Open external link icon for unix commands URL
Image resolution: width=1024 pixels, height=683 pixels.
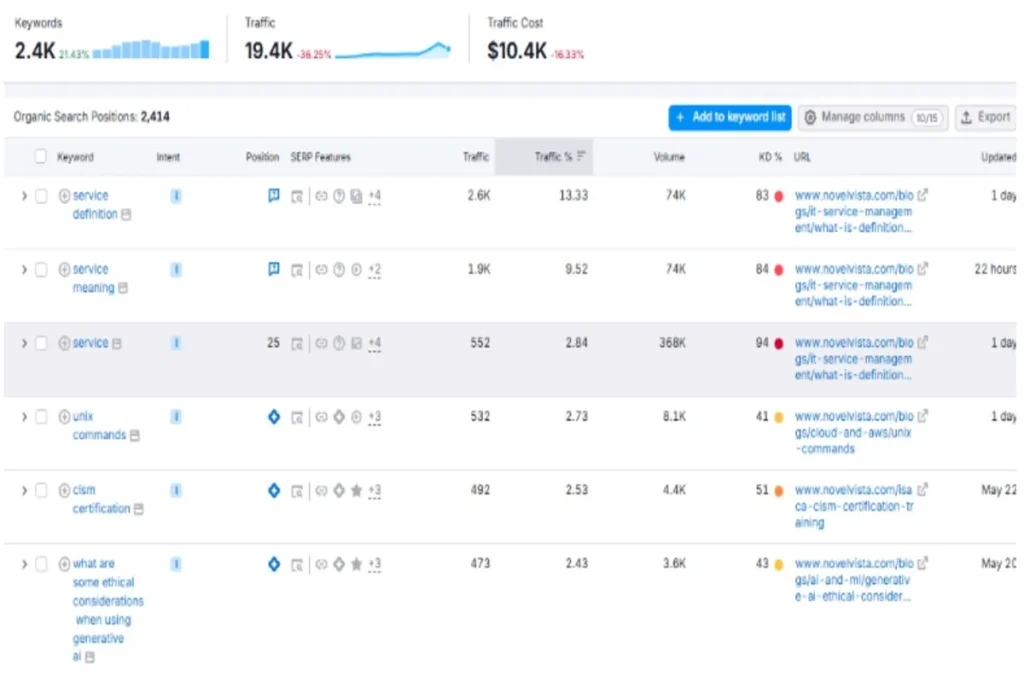coord(922,416)
